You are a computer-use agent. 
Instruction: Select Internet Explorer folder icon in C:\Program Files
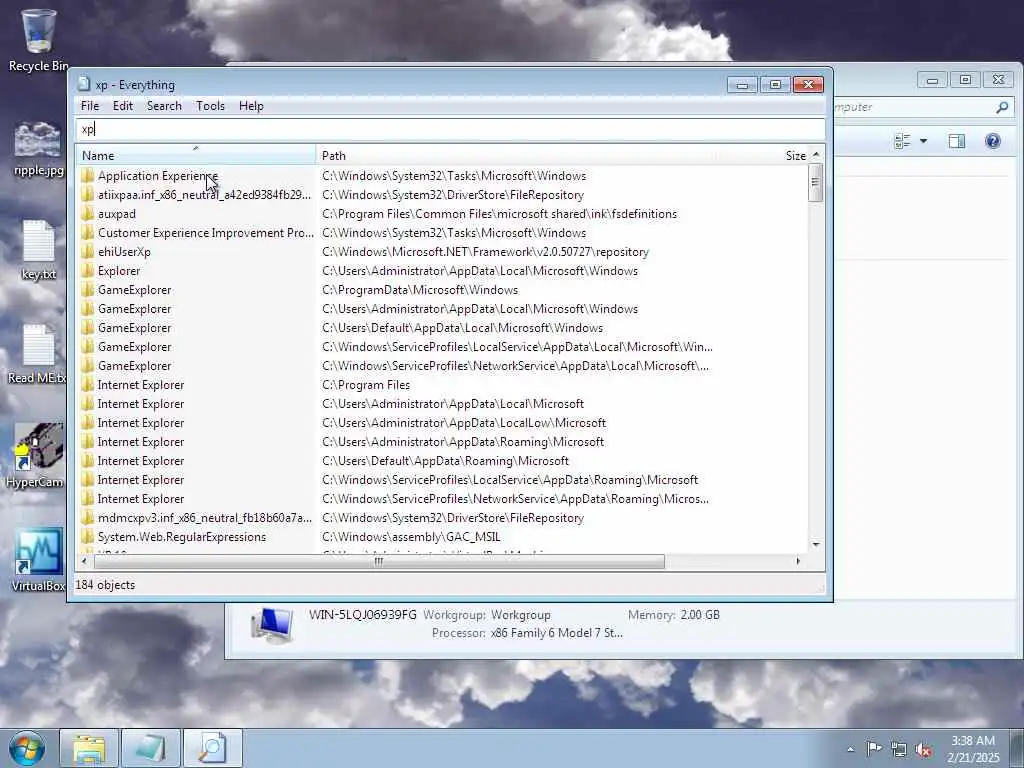tap(88, 385)
